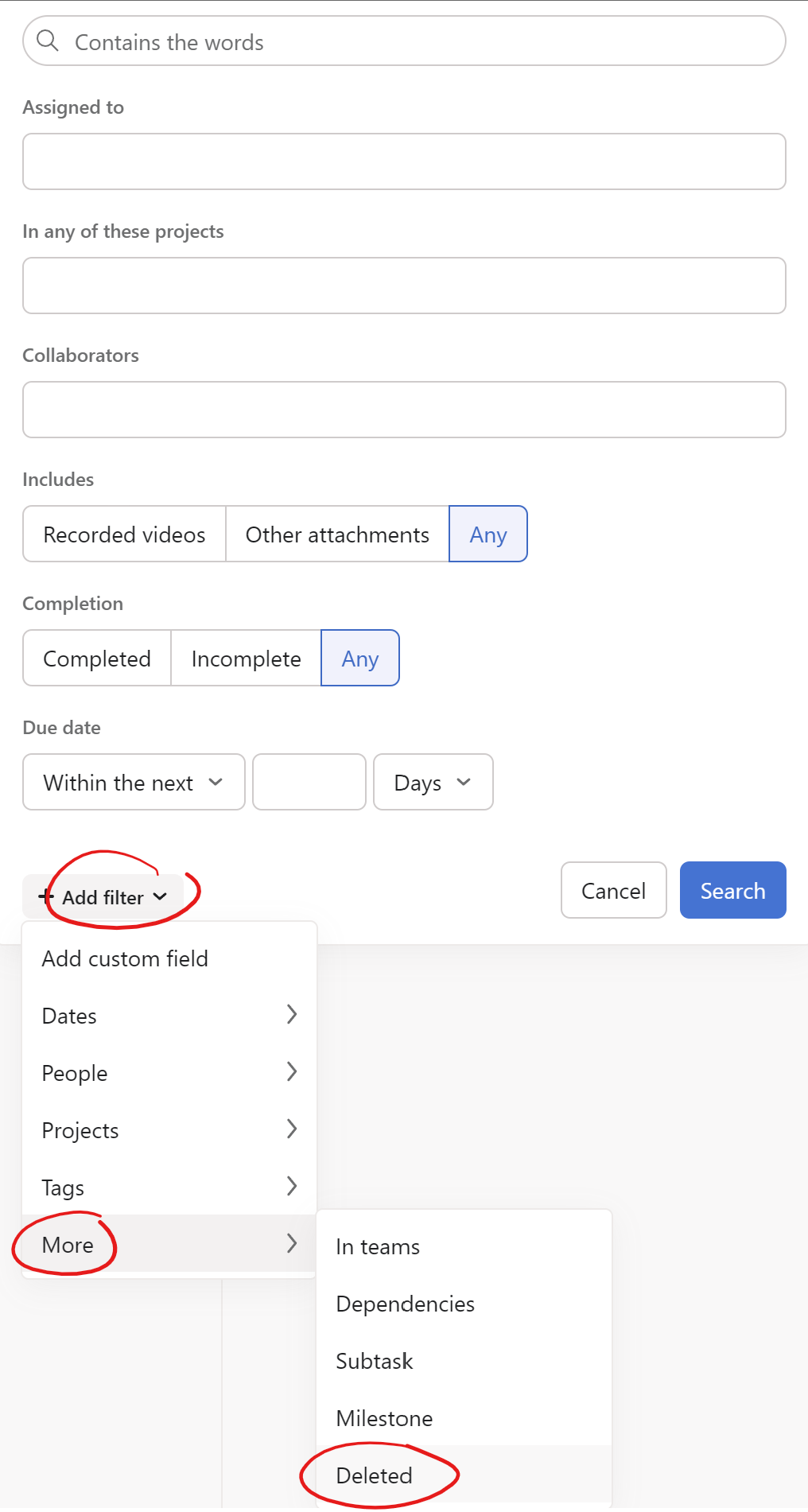The height and width of the screenshot is (1512, 808).
Task: Choose Add custom field
Action: pos(125,958)
